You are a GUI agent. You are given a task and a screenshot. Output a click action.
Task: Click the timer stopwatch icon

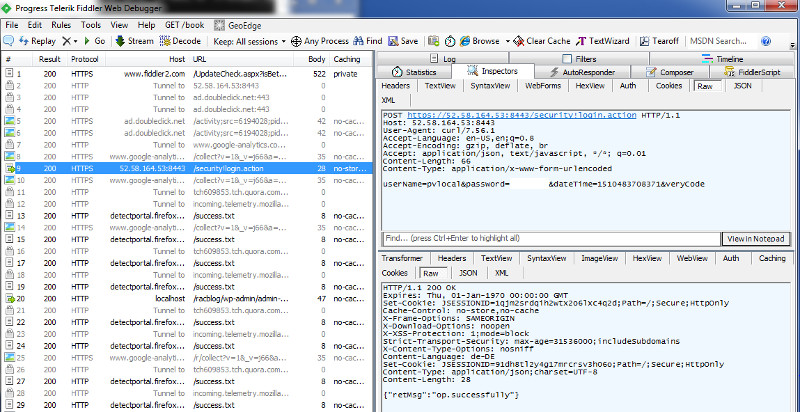[450, 41]
